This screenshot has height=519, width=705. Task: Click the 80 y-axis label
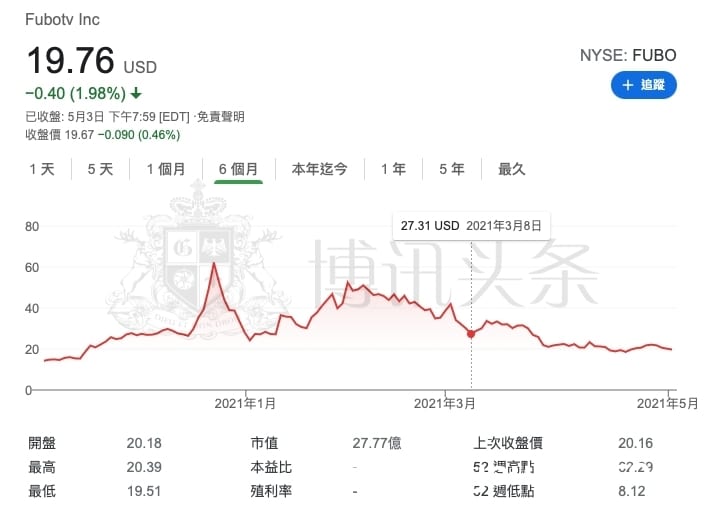coord(32,226)
